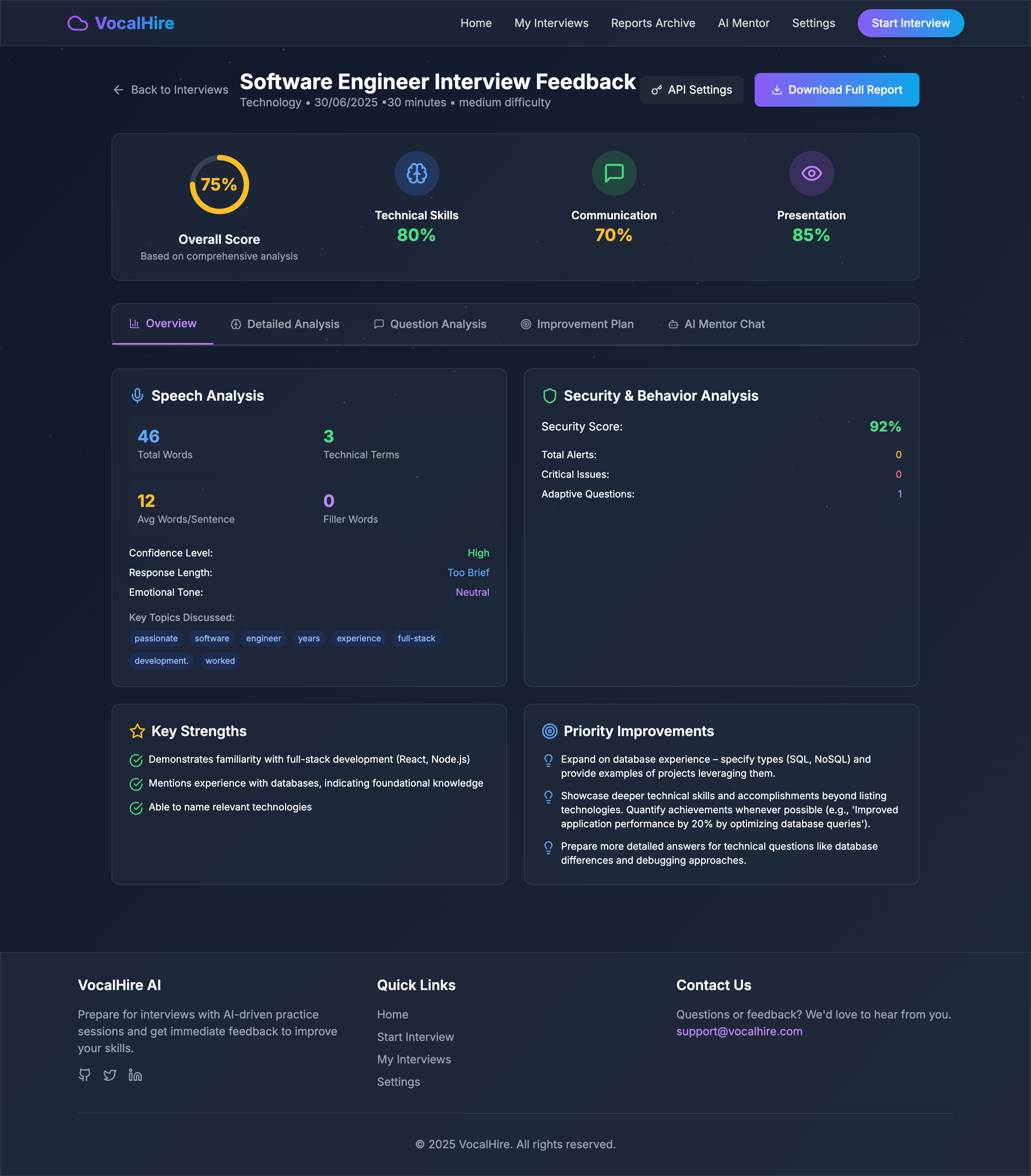Click the Key Strengths star icon
Screen dimensions: 1031x1176
[137, 731]
